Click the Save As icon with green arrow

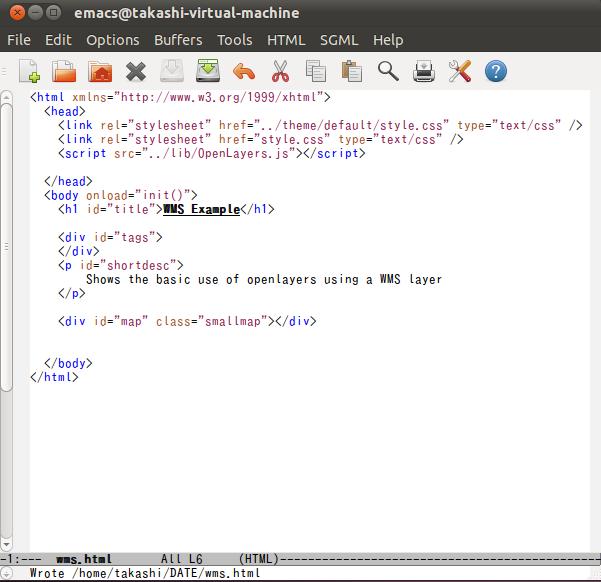pos(208,71)
